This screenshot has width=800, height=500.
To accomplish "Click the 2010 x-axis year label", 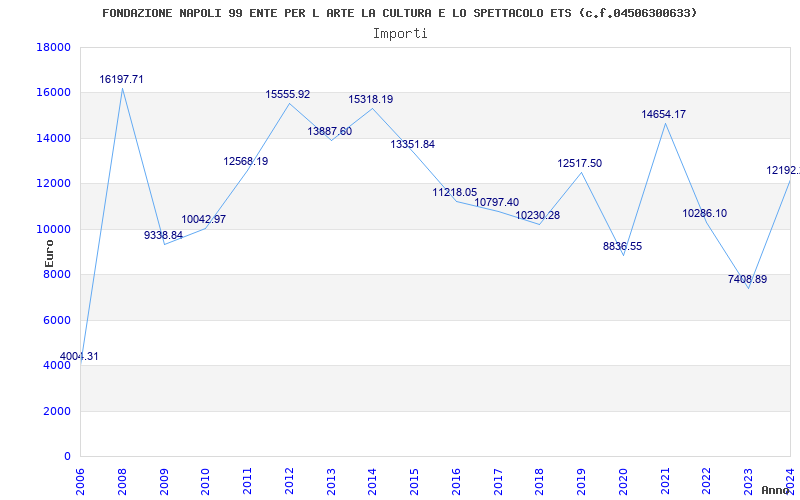I will point(205,482).
